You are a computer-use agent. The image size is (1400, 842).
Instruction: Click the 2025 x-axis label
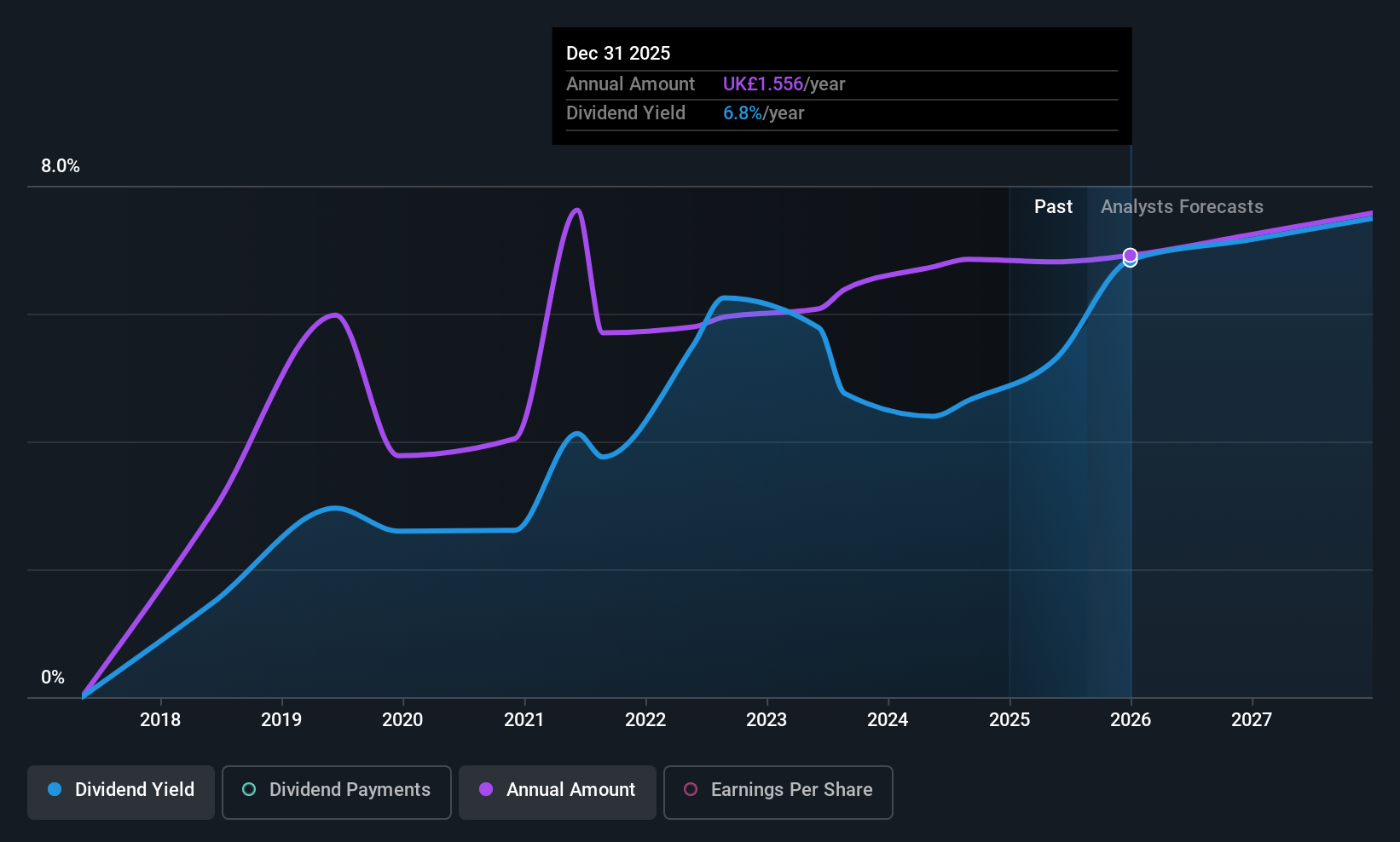[x=1010, y=719]
